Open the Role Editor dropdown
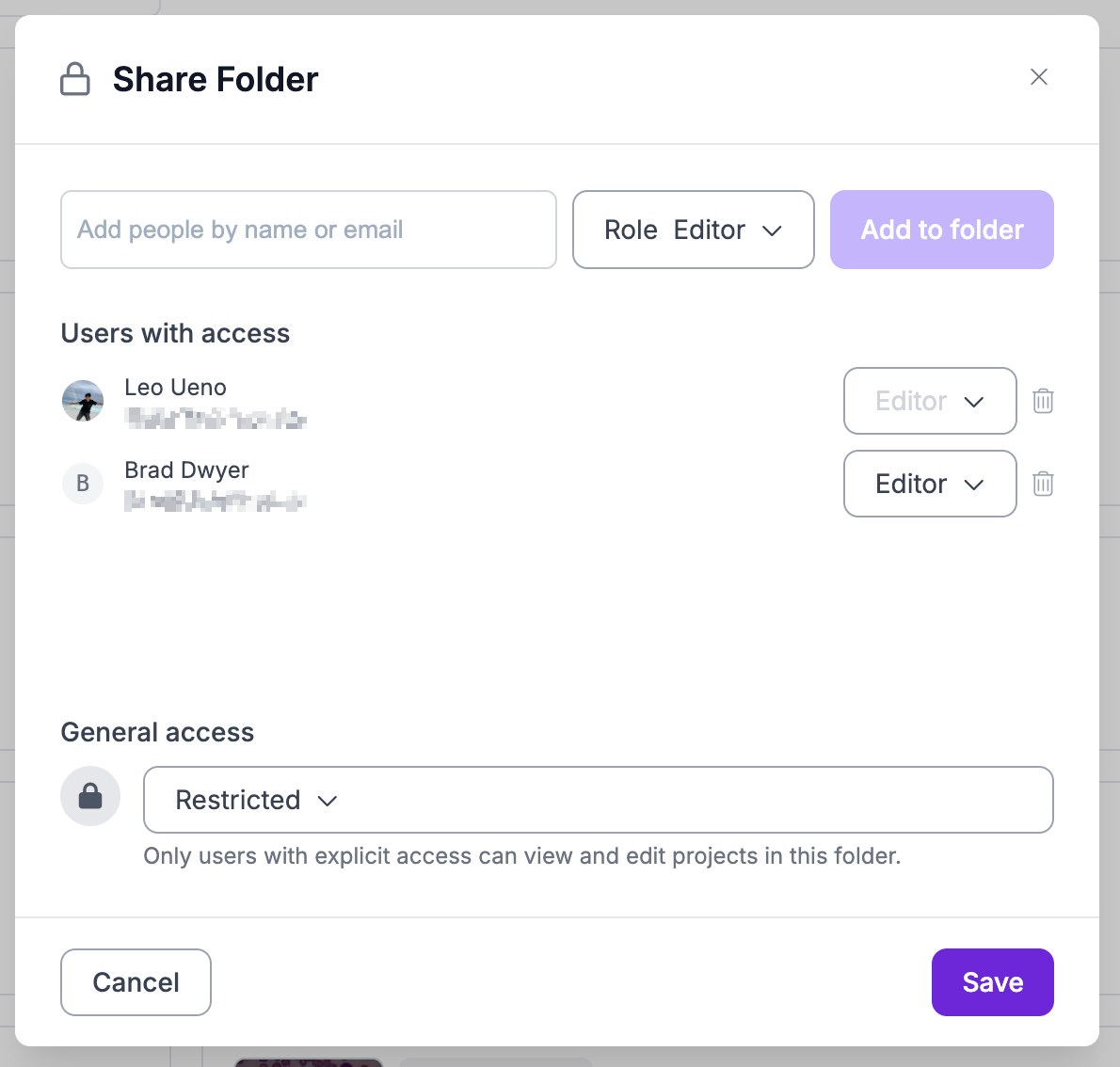 click(694, 230)
